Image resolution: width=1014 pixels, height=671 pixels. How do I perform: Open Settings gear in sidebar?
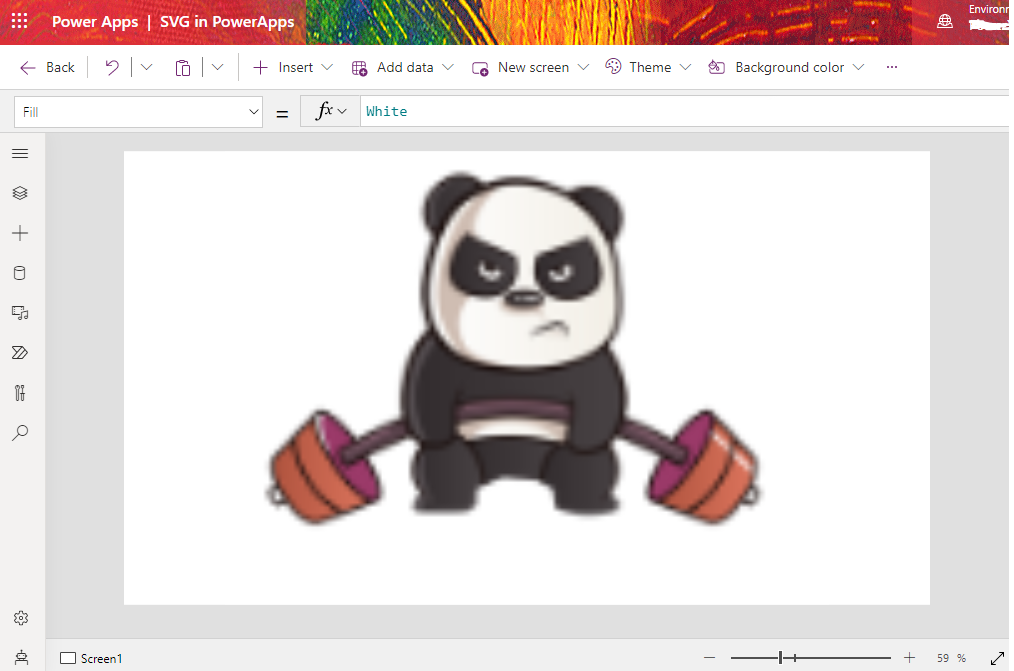21,618
